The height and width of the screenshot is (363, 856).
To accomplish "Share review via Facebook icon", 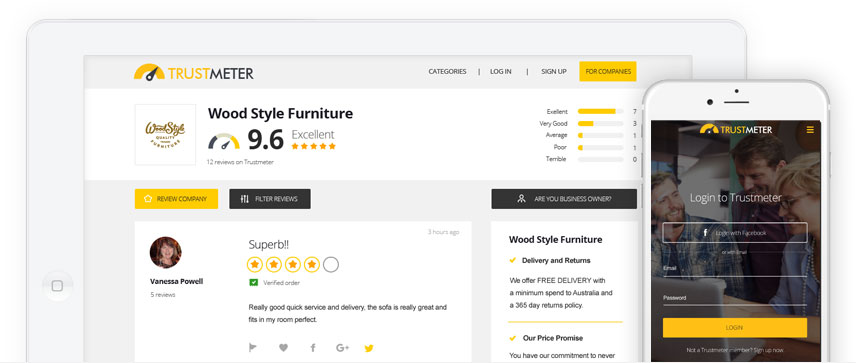I will pyautogui.click(x=313, y=348).
